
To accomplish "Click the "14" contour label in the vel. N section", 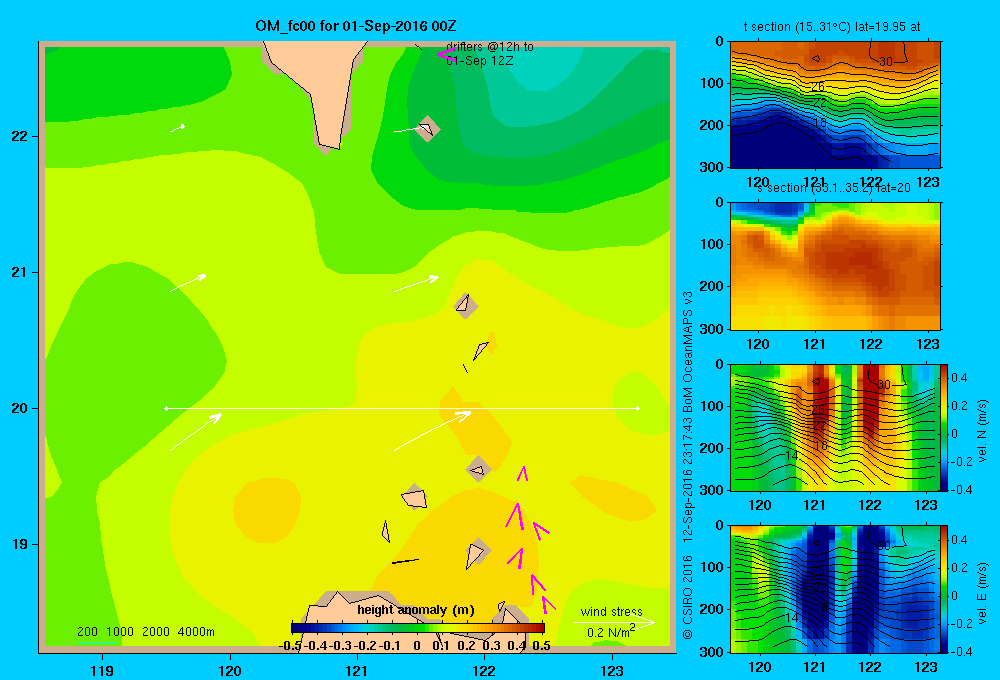I will (791, 455).
